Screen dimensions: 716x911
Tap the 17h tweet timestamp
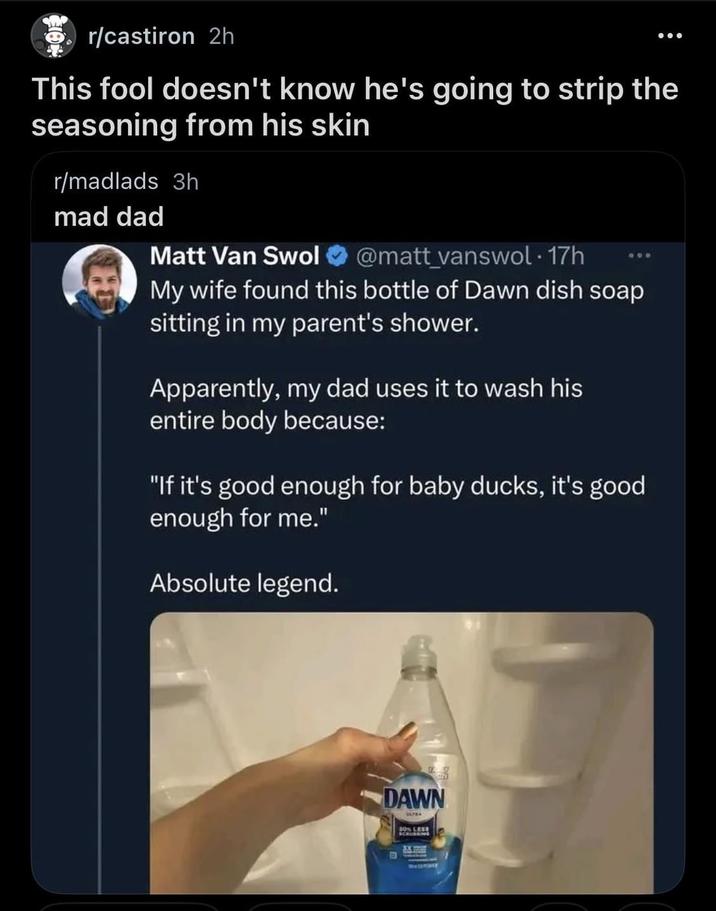pos(567,257)
